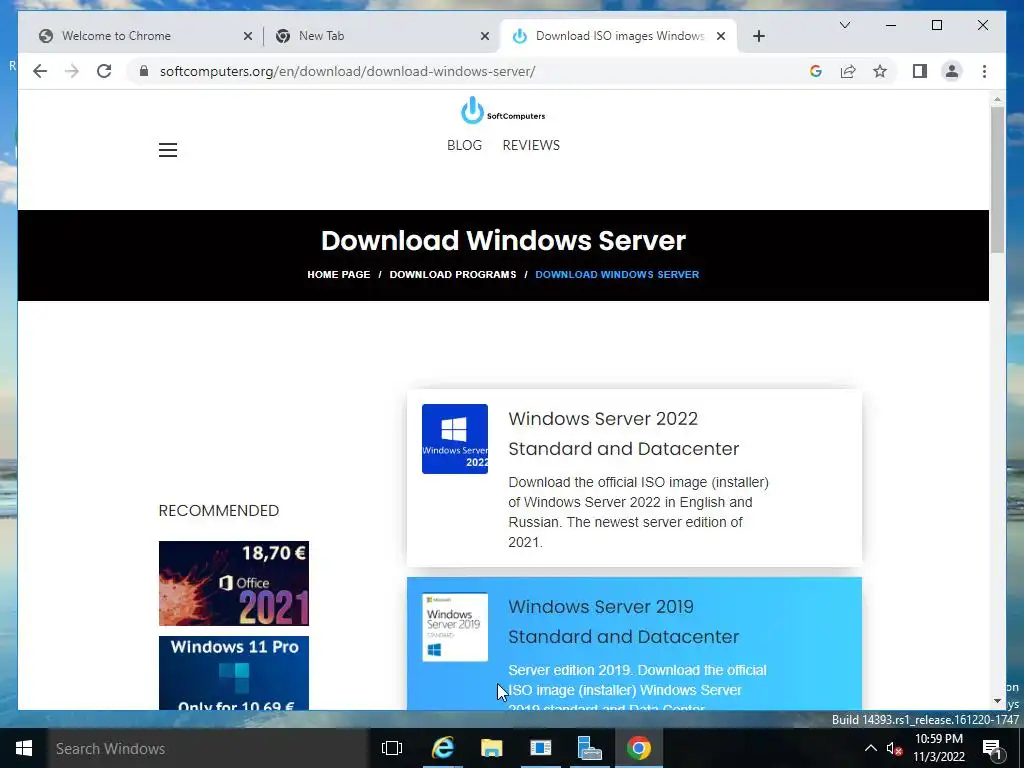Open a new browser tab
Viewport: 1024px width, 768px height.
tap(758, 36)
